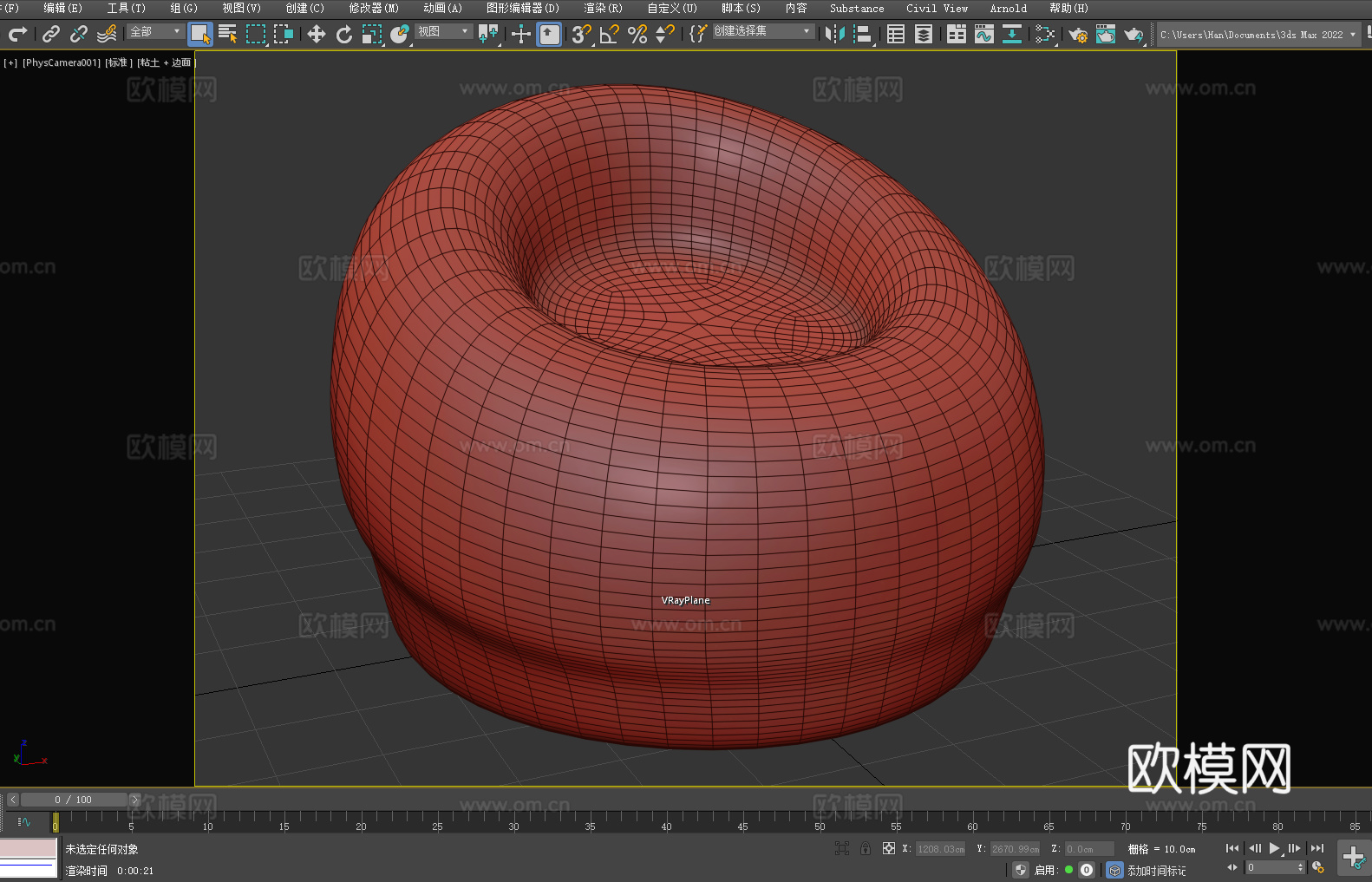Open Schematic View icon
This screenshot has height=882, width=1372.
coord(1045,34)
